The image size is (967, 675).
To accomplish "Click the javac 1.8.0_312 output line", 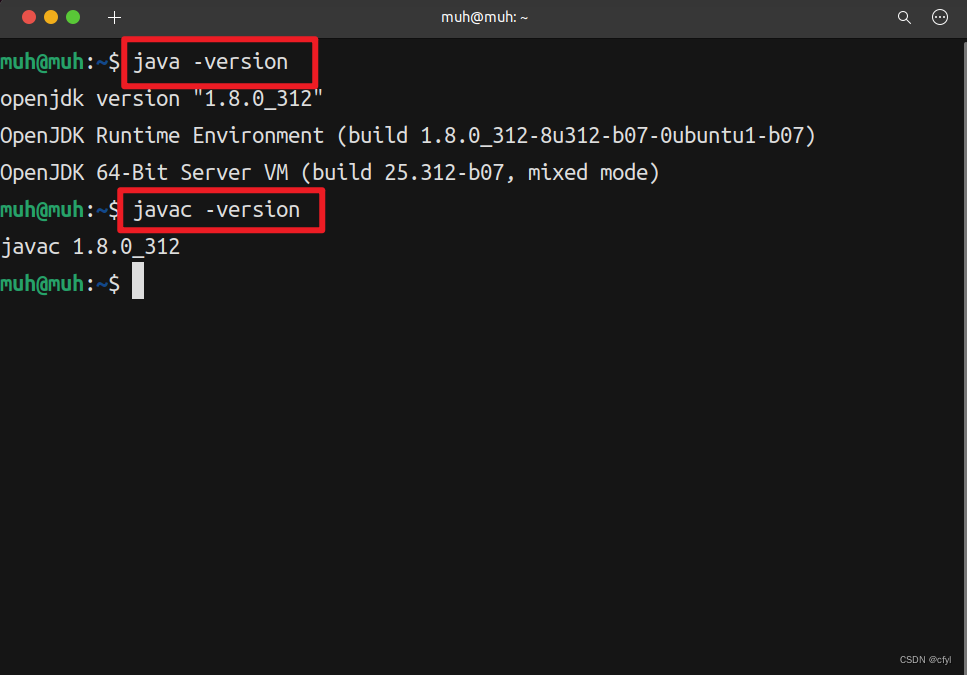I will point(91,247).
